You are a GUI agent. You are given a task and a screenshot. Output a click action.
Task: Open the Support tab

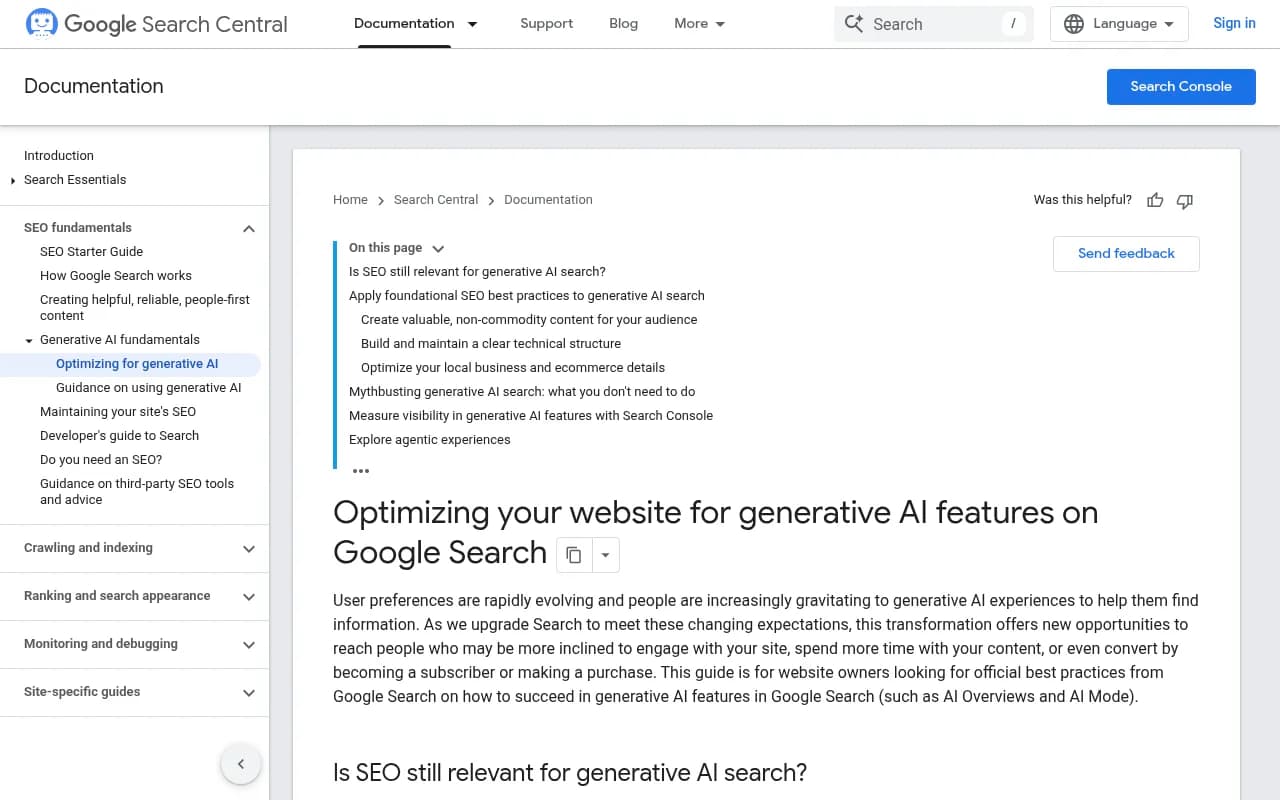pos(546,24)
